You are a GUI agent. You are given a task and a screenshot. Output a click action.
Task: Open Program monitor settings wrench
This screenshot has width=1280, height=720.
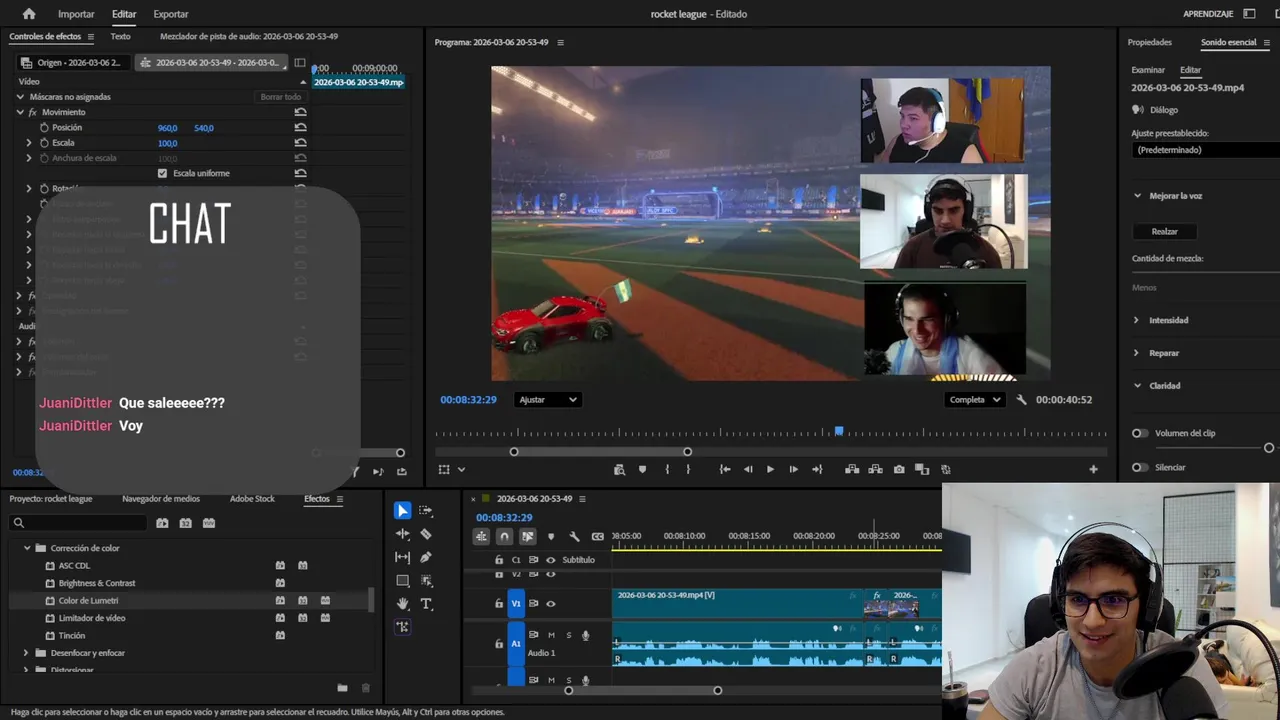(x=1021, y=400)
